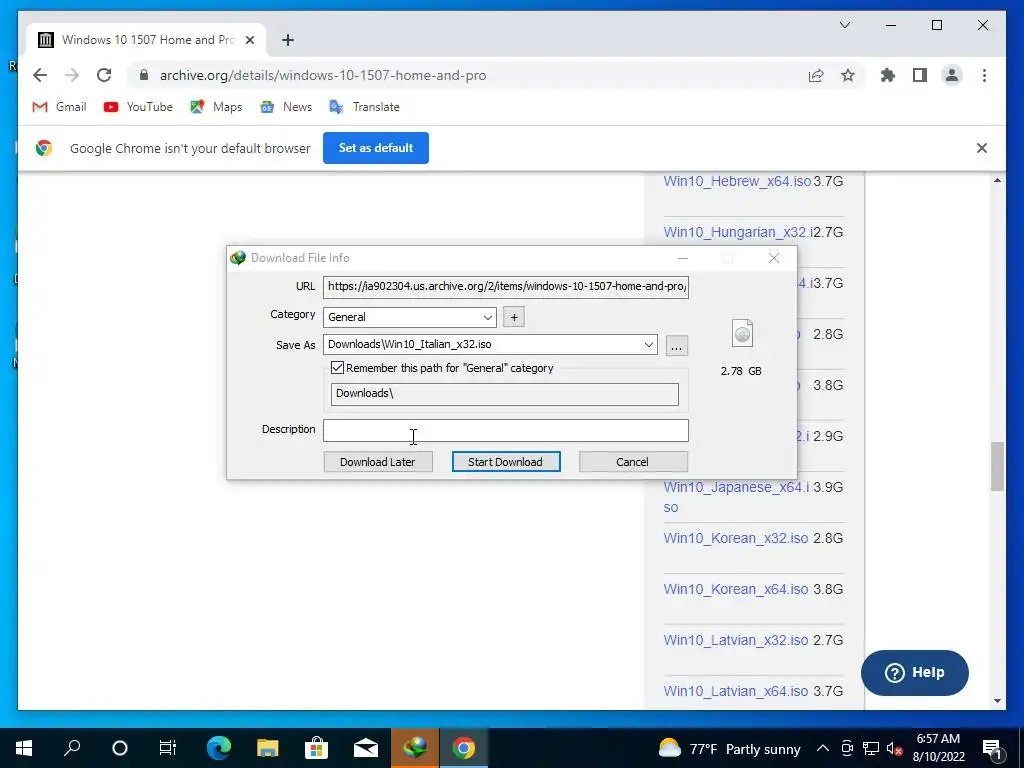
Task: Open Chrome extensions puzzle icon
Action: click(x=888, y=76)
